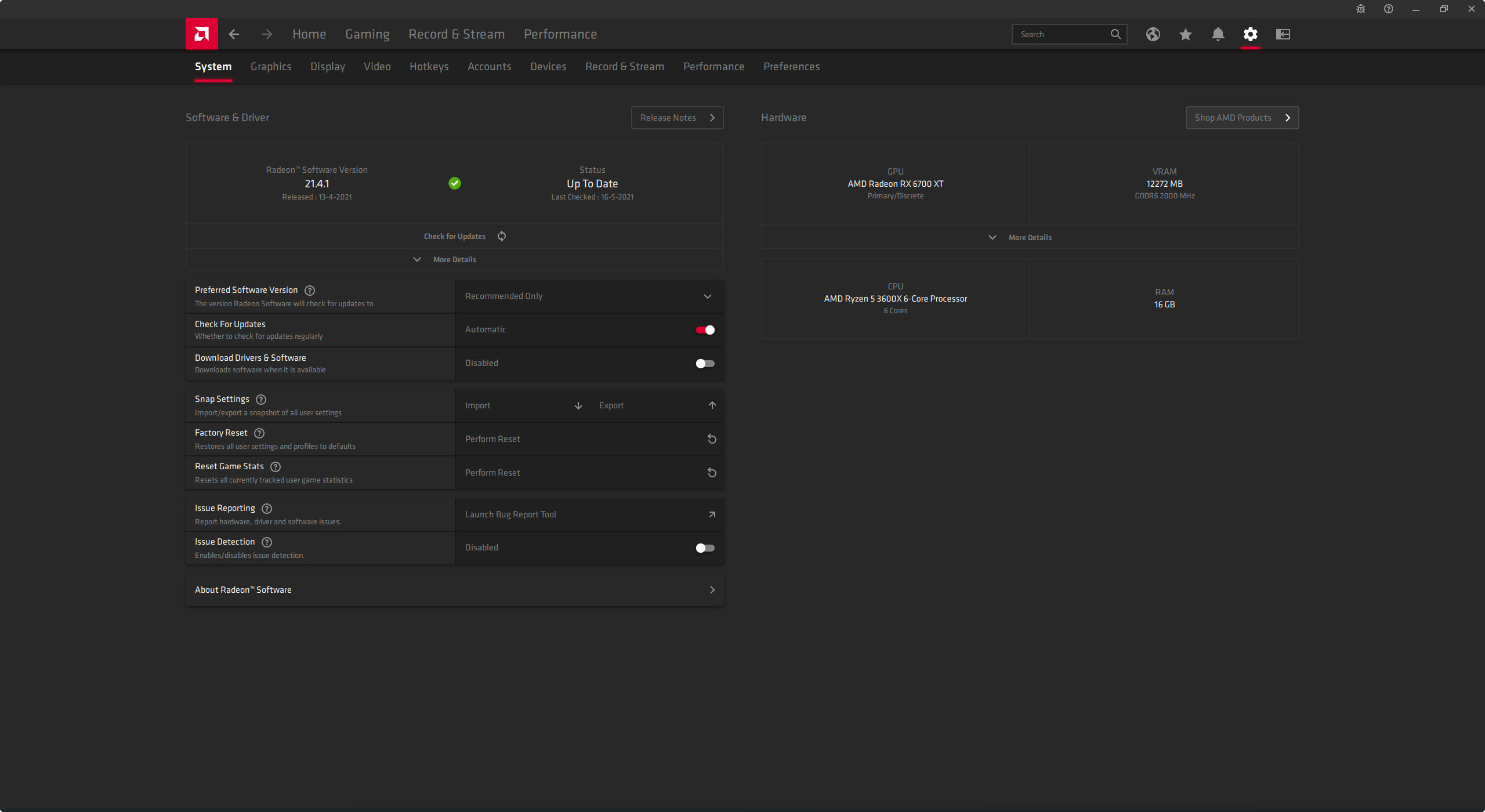
Task: Select the System tab
Action: 213,67
